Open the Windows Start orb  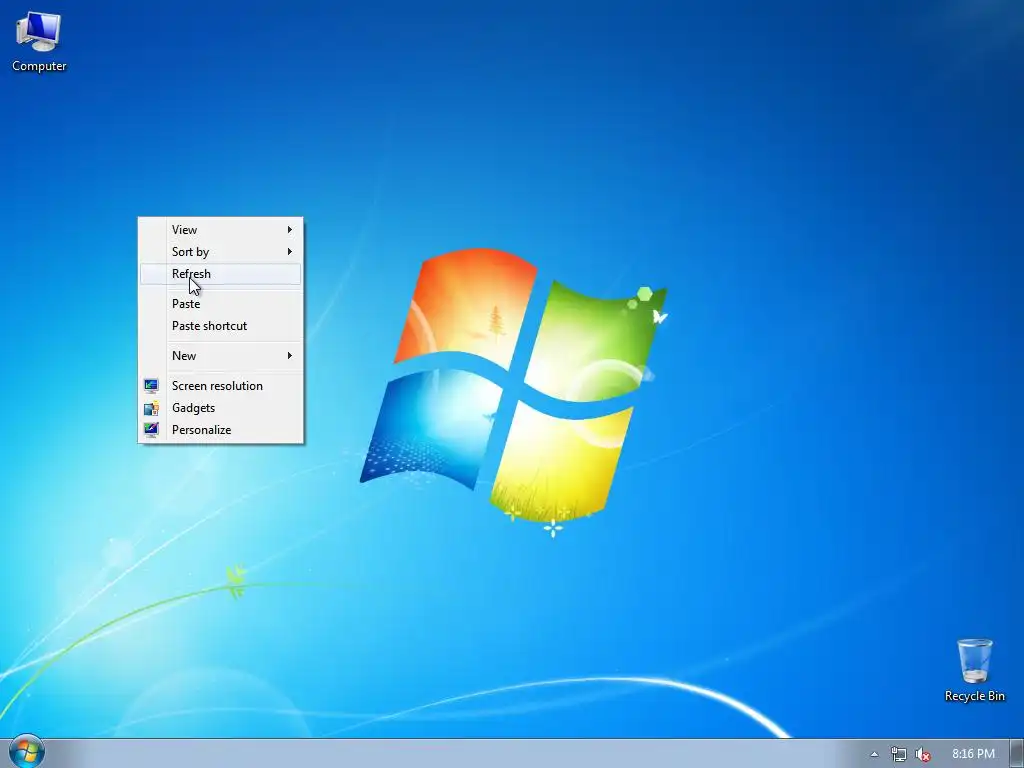click(27, 752)
